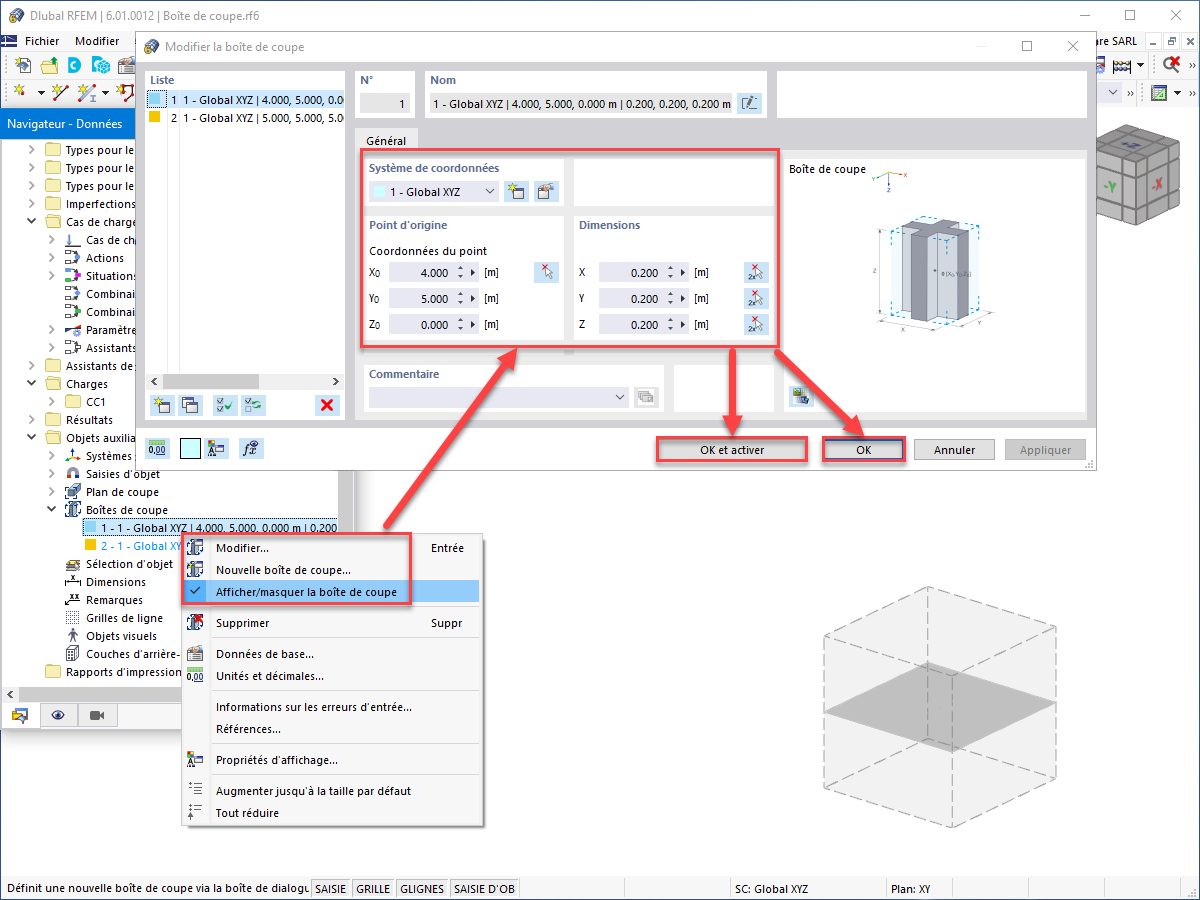Toggle Afficher/masquer la boîte de coupe
Screen dimensions: 1200x900
(x=331, y=592)
